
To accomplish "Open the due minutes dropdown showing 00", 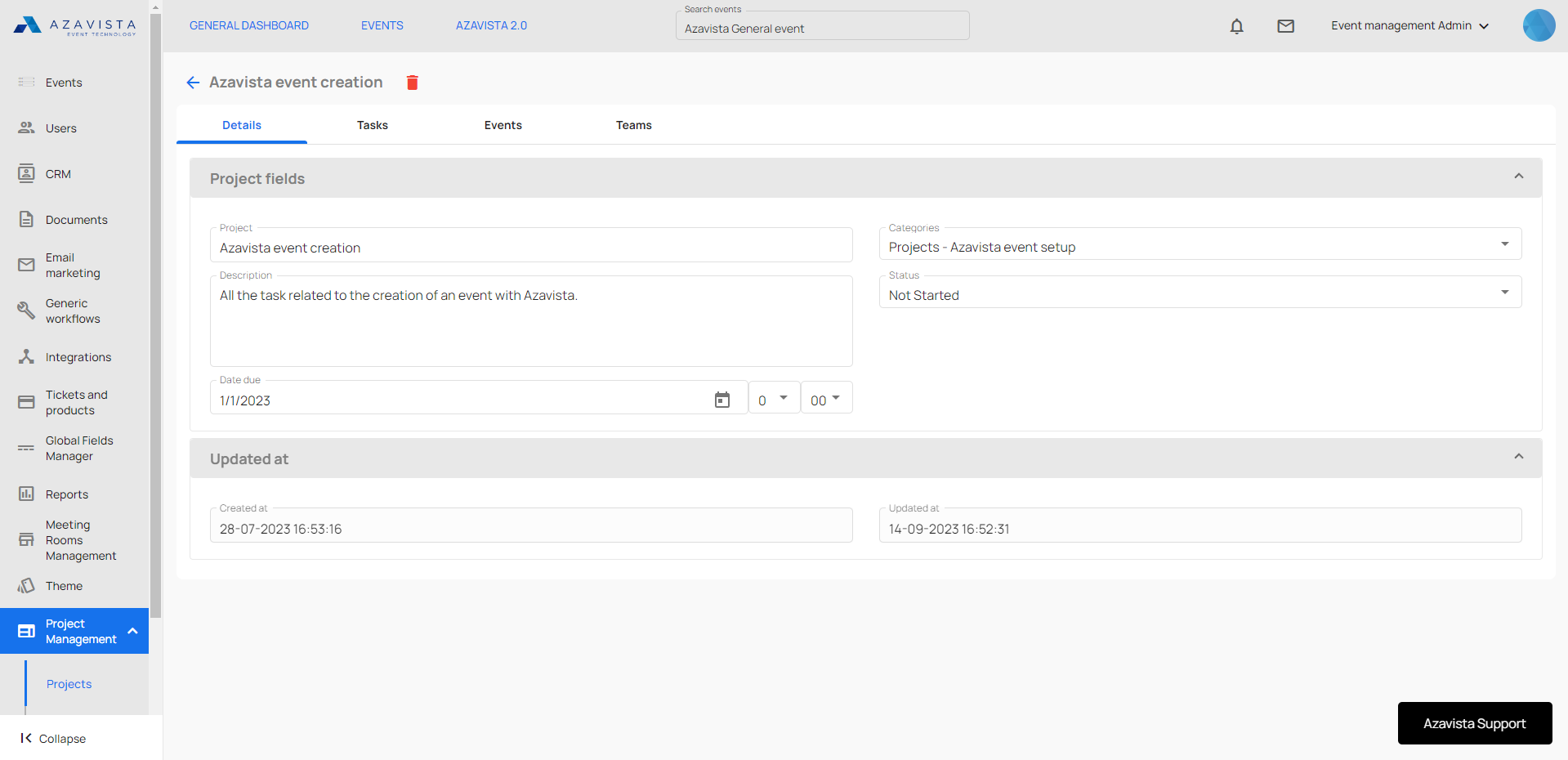I will tap(826, 398).
